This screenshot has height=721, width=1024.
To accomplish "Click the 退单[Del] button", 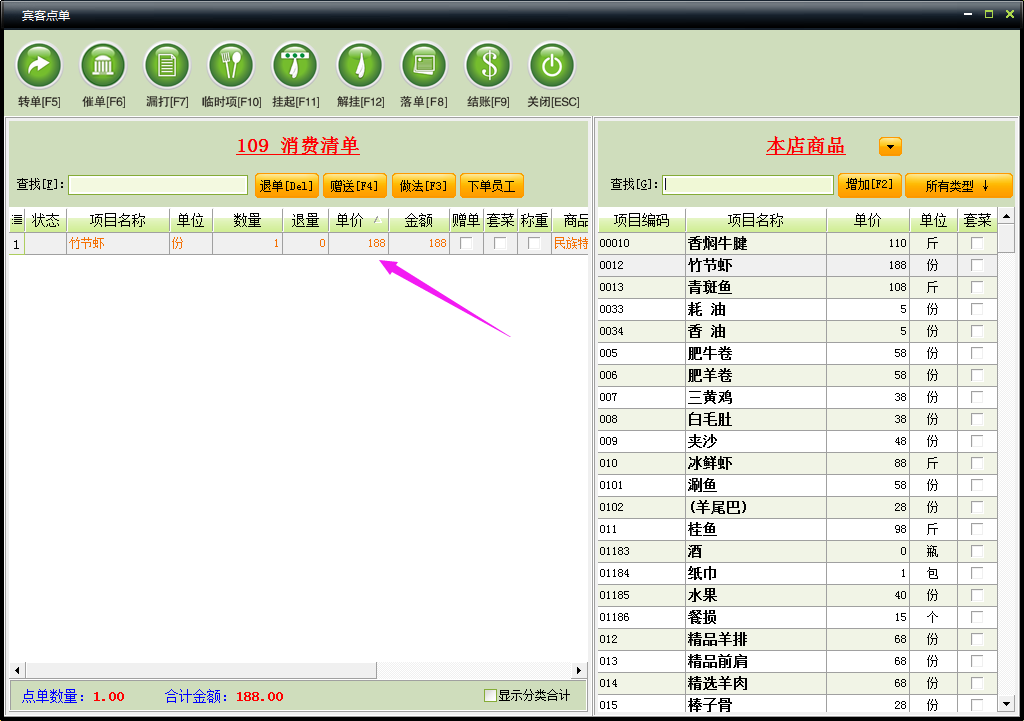I will [287, 186].
